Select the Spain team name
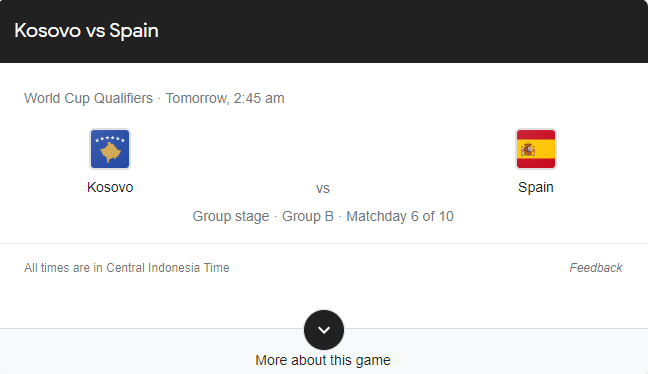This screenshot has height=374, width=648. click(x=536, y=188)
